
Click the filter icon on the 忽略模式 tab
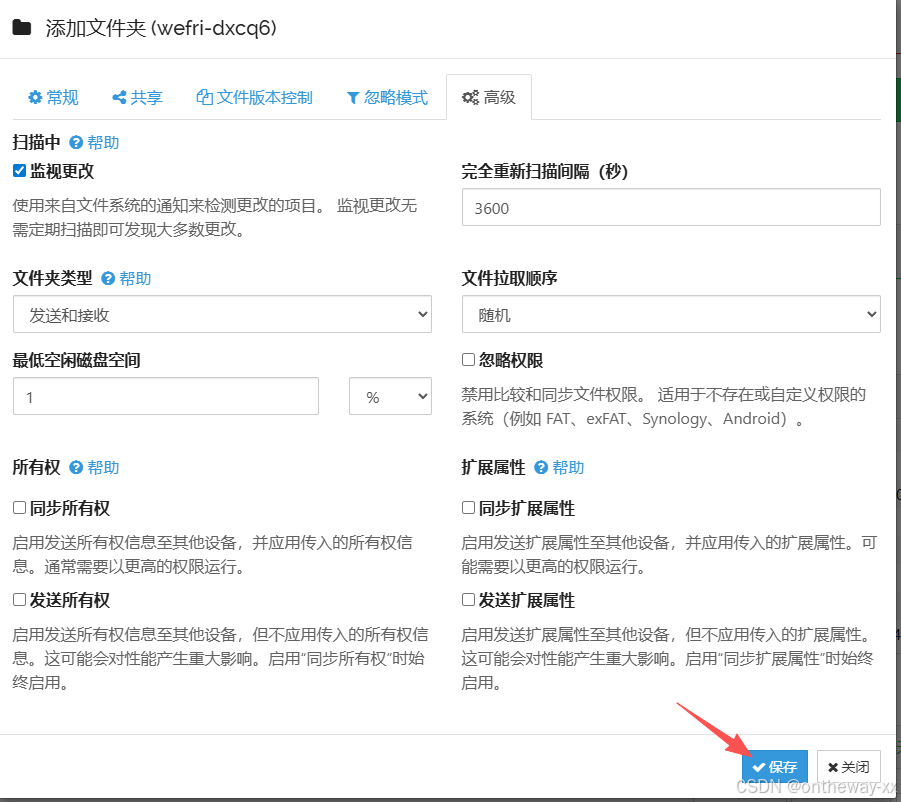tap(352, 97)
